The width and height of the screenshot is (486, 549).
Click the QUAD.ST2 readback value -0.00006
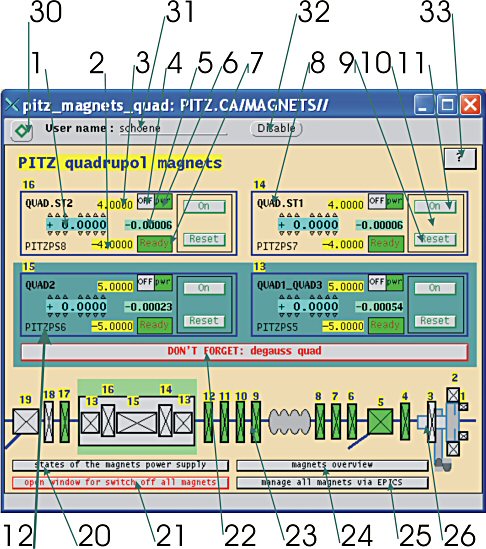[149, 225]
